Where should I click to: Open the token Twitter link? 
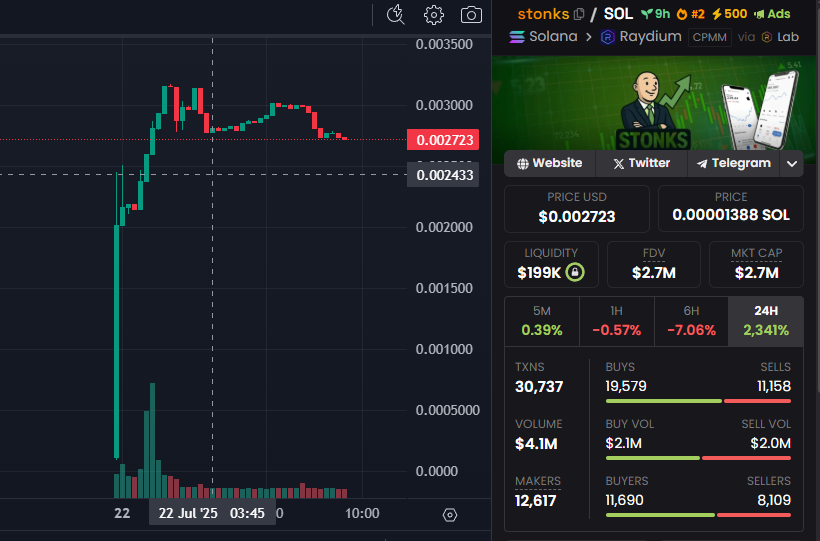tap(641, 163)
